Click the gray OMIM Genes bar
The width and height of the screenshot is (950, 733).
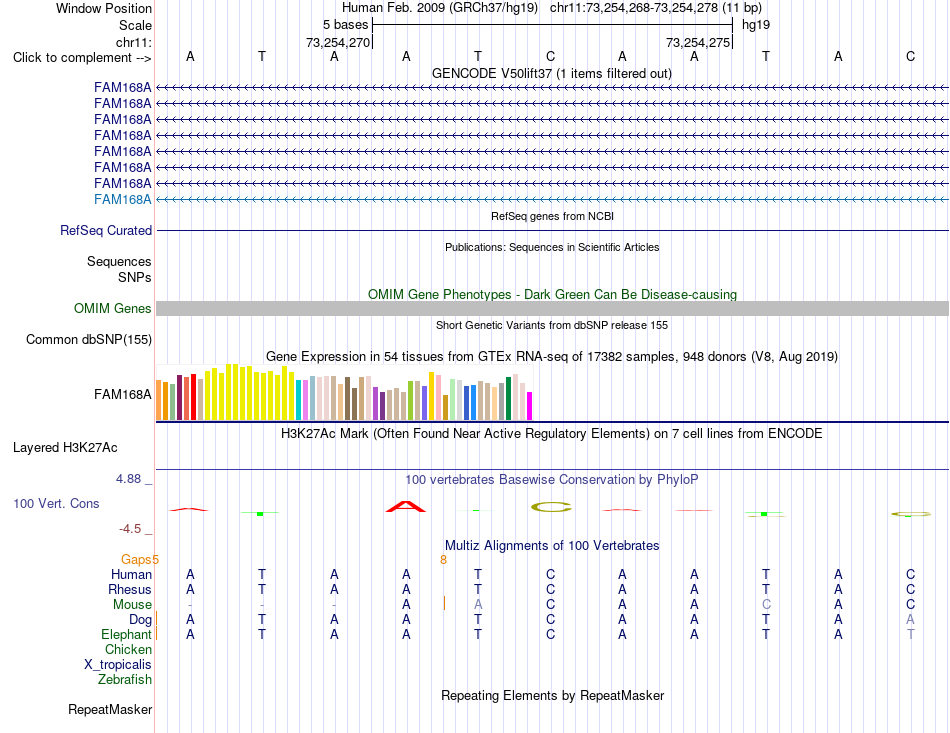tap(552, 308)
